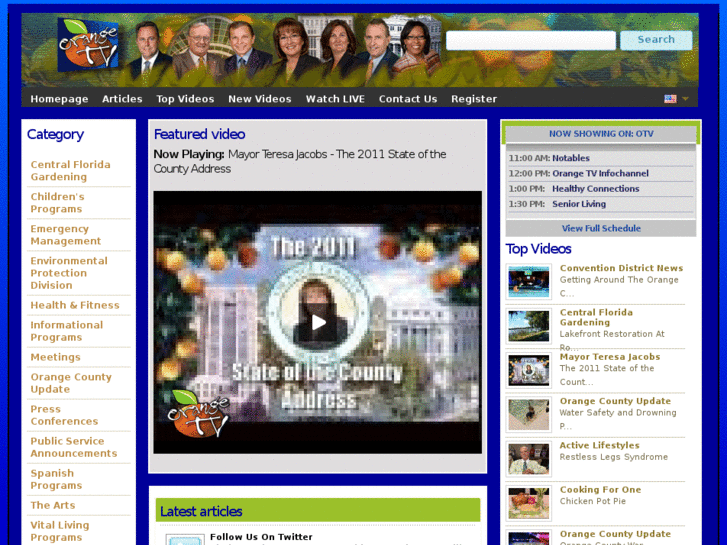Open Contact Us page
The width and height of the screenshot is (727, 545).
click(x=408, y=99)
